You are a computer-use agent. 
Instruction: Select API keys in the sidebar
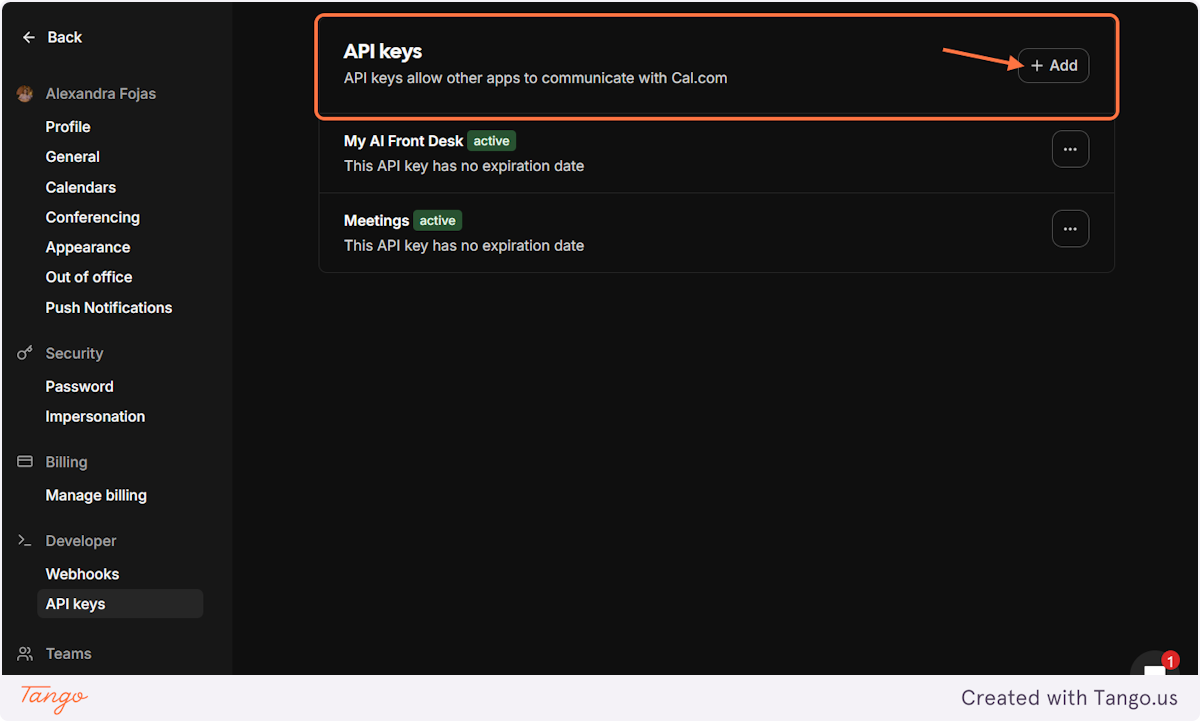coord(75,603)
